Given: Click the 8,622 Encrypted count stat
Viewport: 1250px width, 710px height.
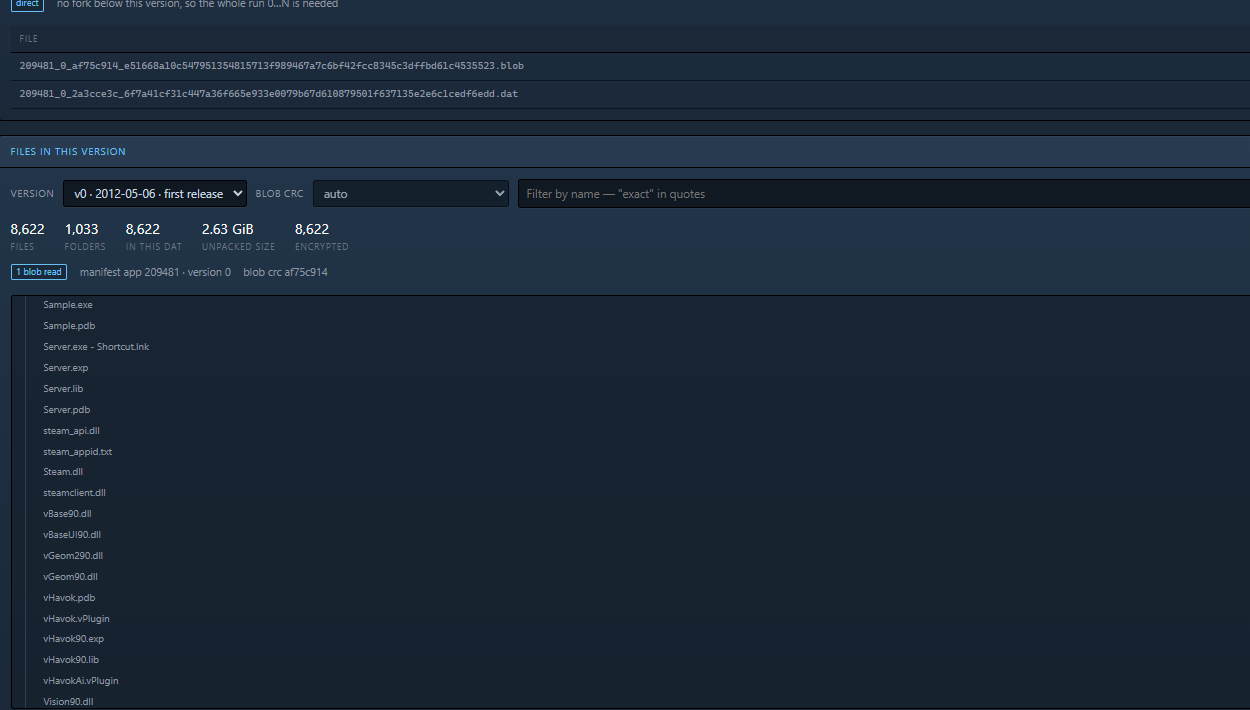Looking at the screenshot, I should (322, 236).
